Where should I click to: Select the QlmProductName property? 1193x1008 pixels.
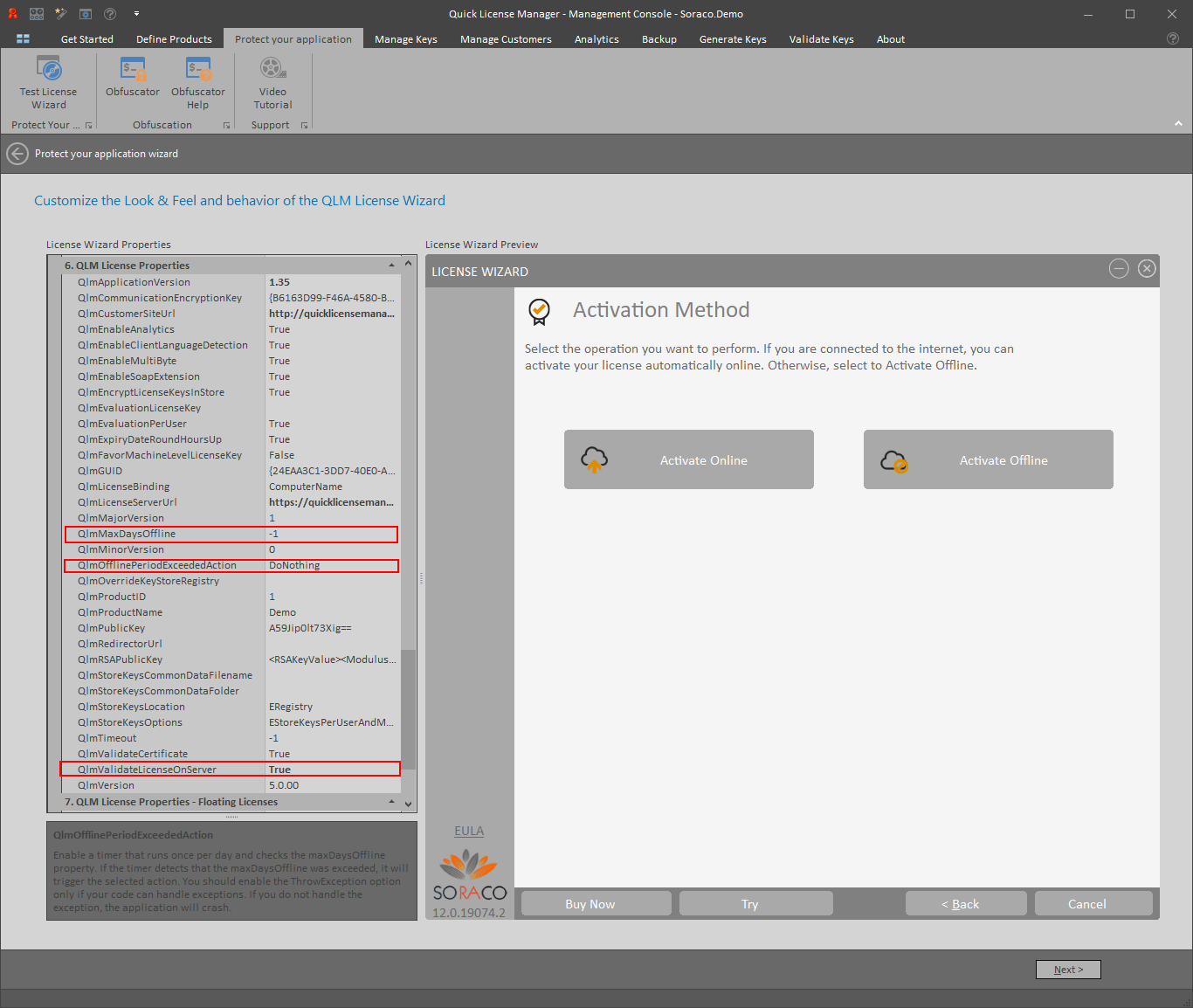point(231,612)
